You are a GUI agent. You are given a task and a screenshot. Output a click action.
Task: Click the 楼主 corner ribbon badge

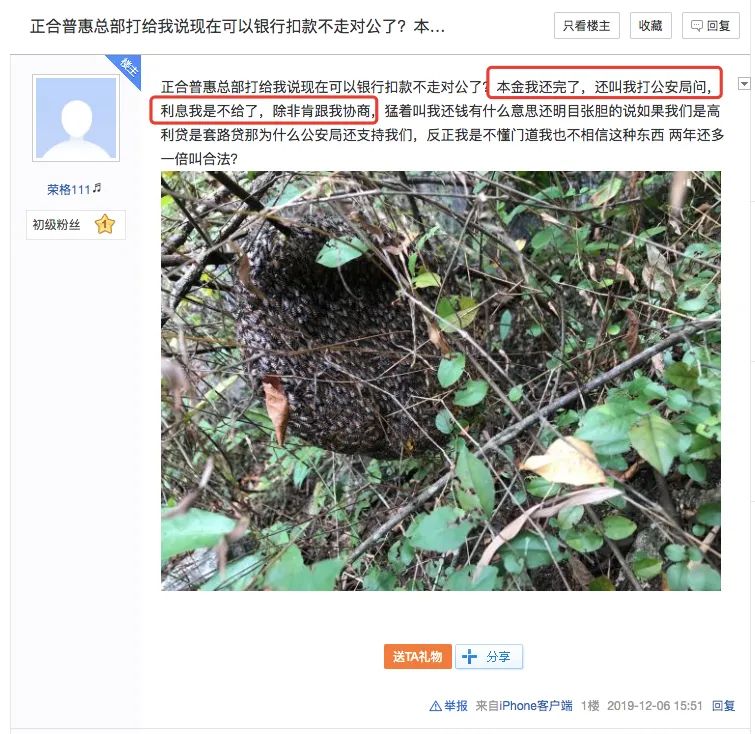click(127, 70)
